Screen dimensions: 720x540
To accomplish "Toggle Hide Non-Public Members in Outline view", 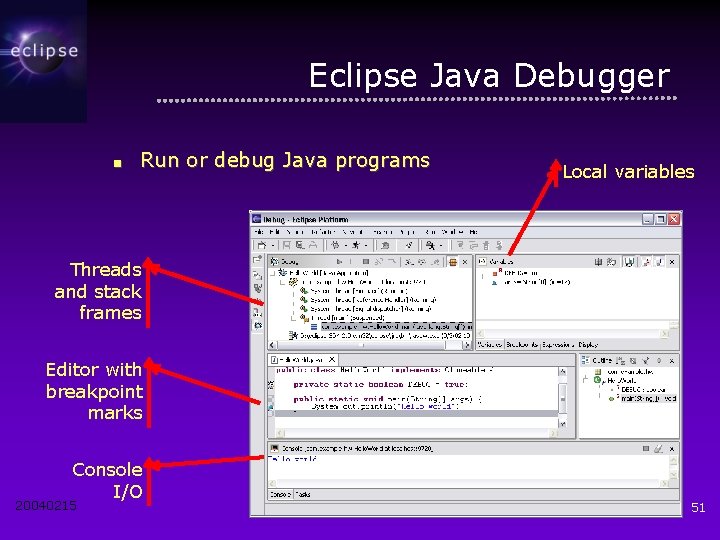I will coord(659,360).
